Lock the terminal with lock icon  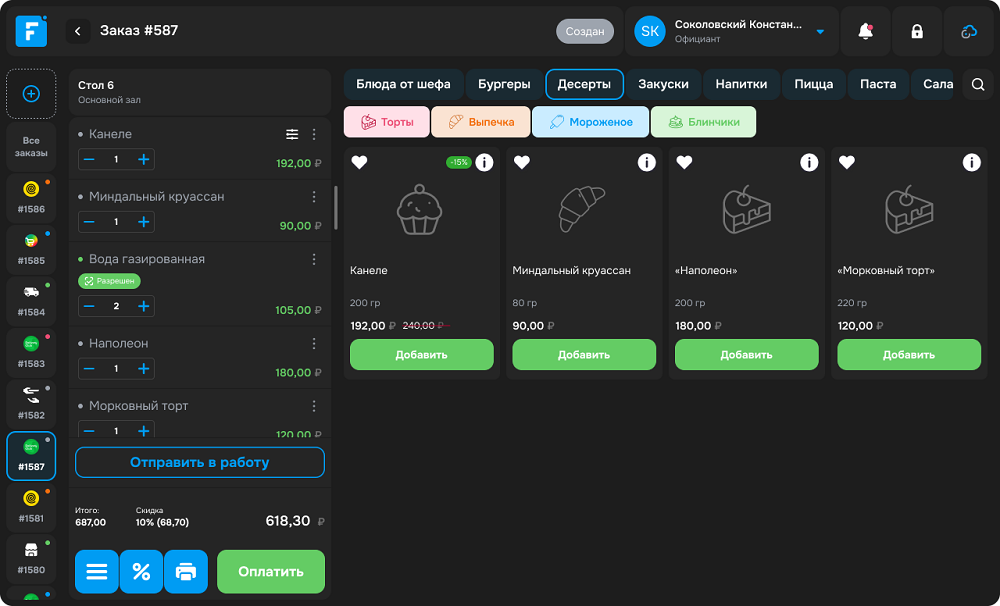(915, 31)
